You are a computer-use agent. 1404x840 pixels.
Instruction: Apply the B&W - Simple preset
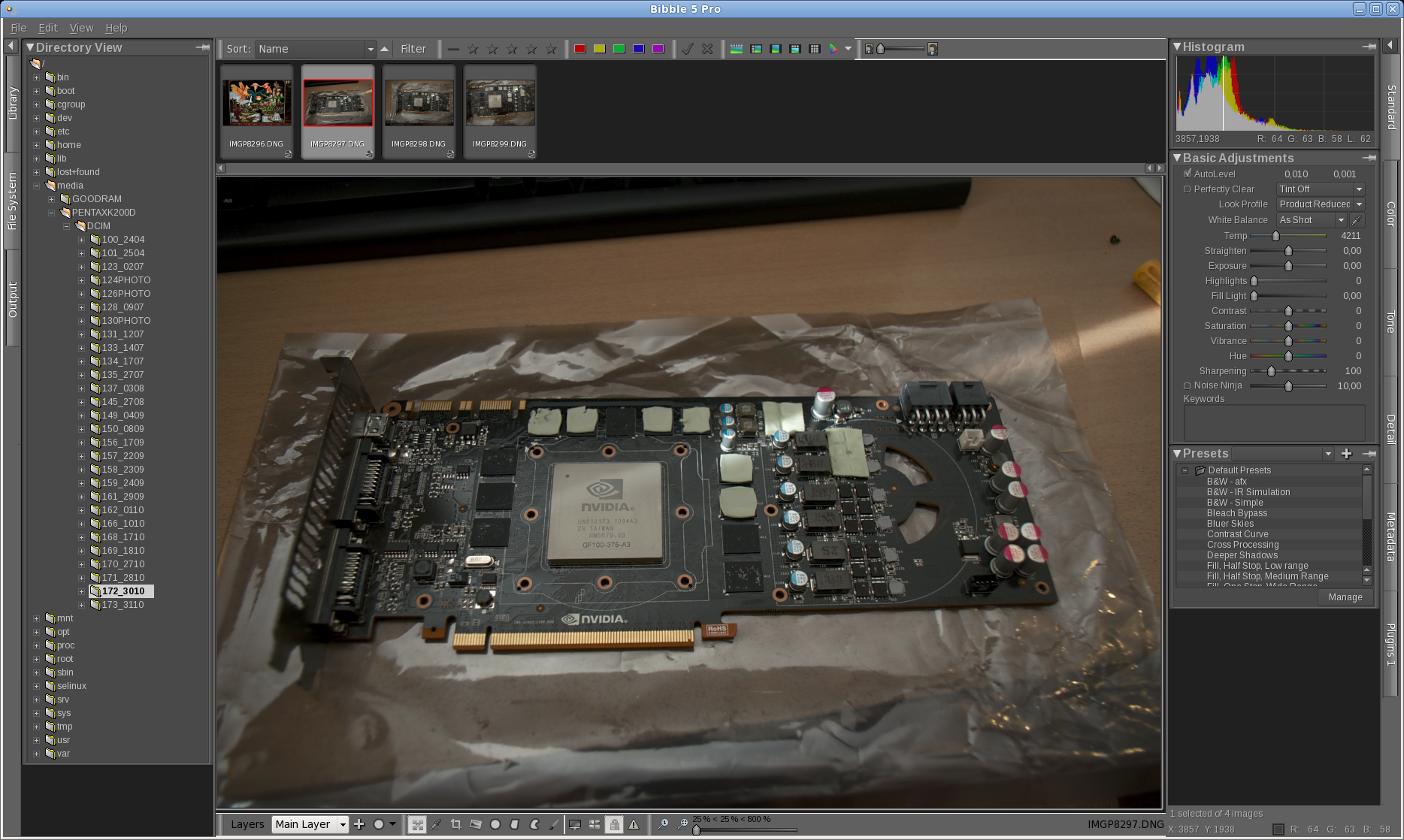point(1235,503)
